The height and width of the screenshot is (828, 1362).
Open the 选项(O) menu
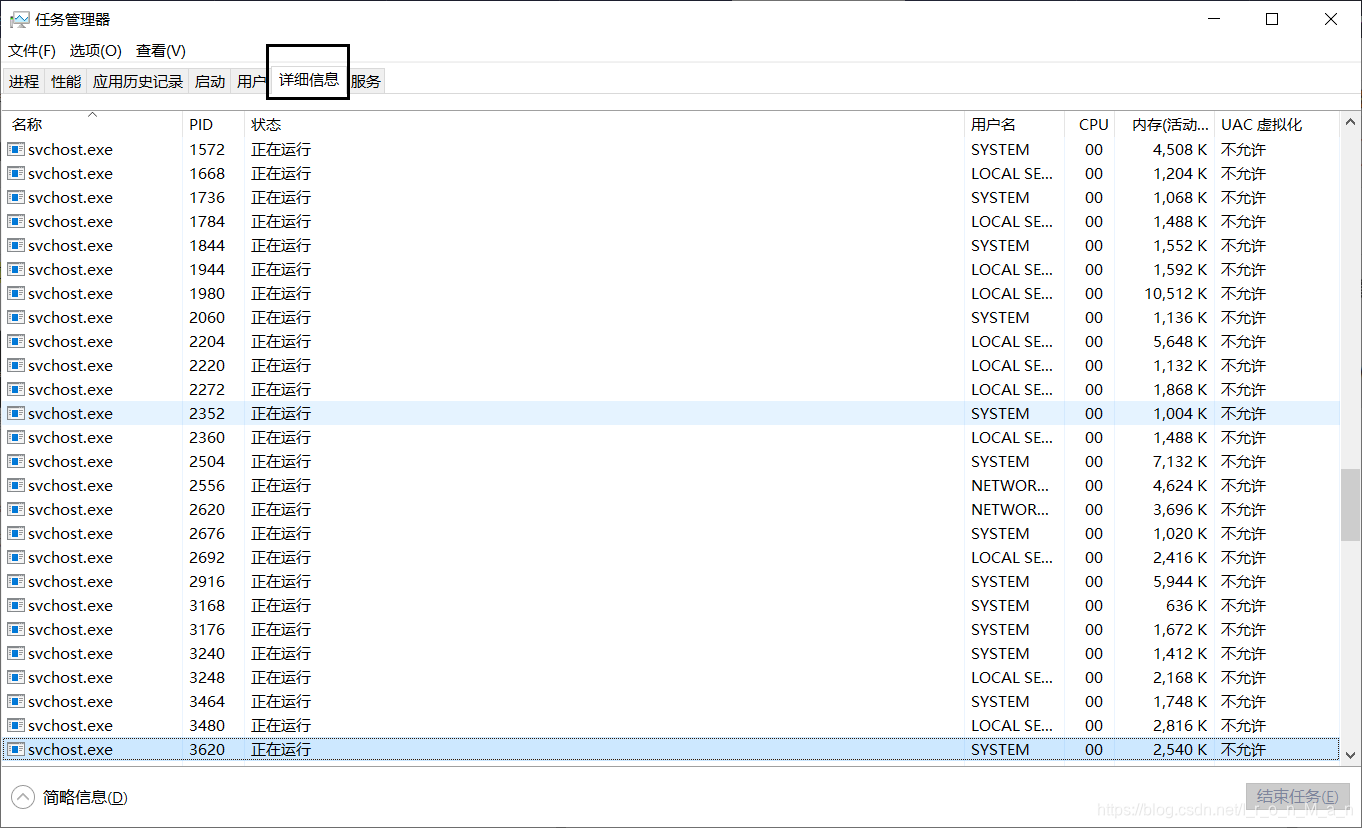(96, 50)
